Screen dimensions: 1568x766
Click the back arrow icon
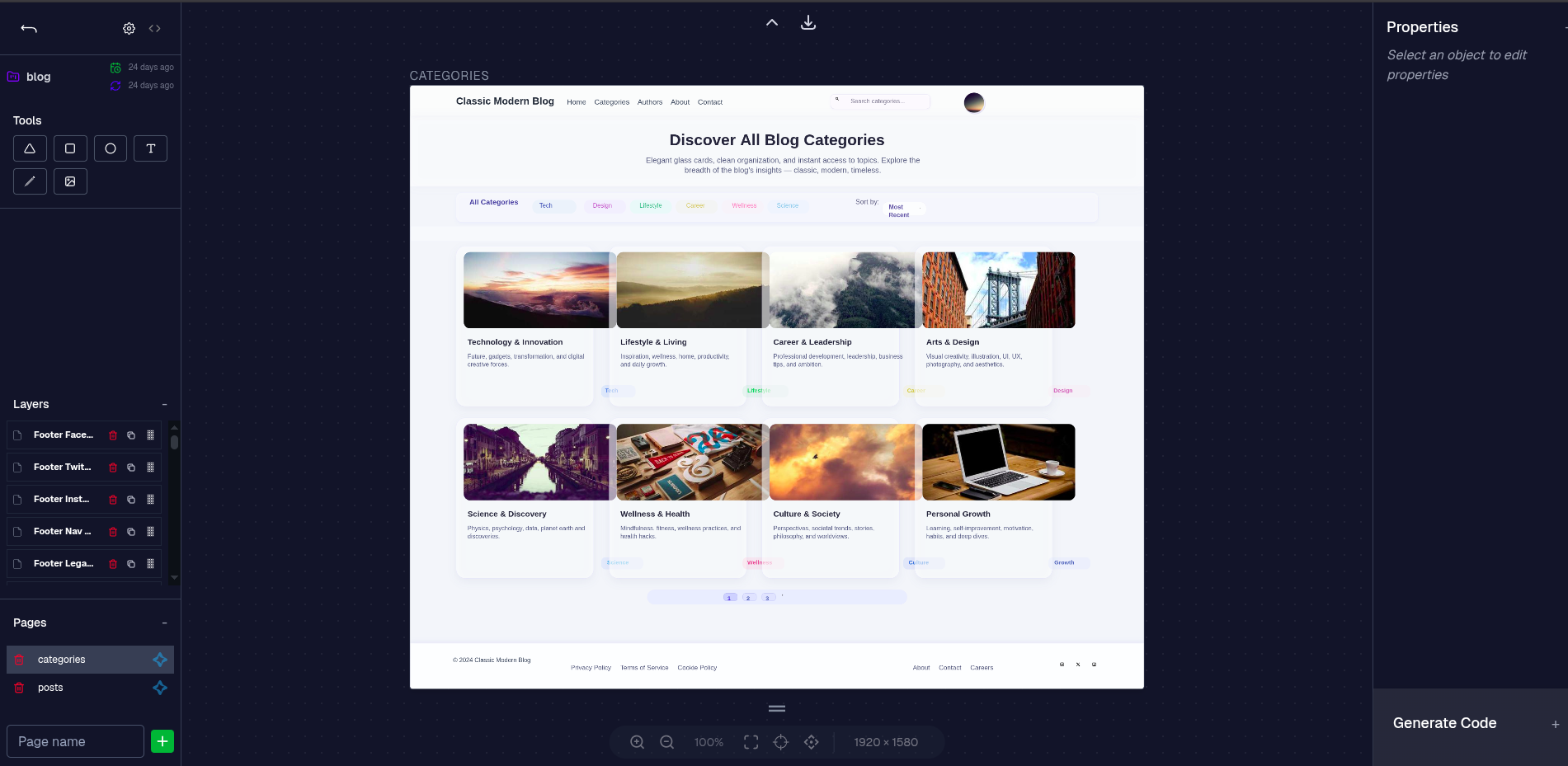[x=29, y=28]
